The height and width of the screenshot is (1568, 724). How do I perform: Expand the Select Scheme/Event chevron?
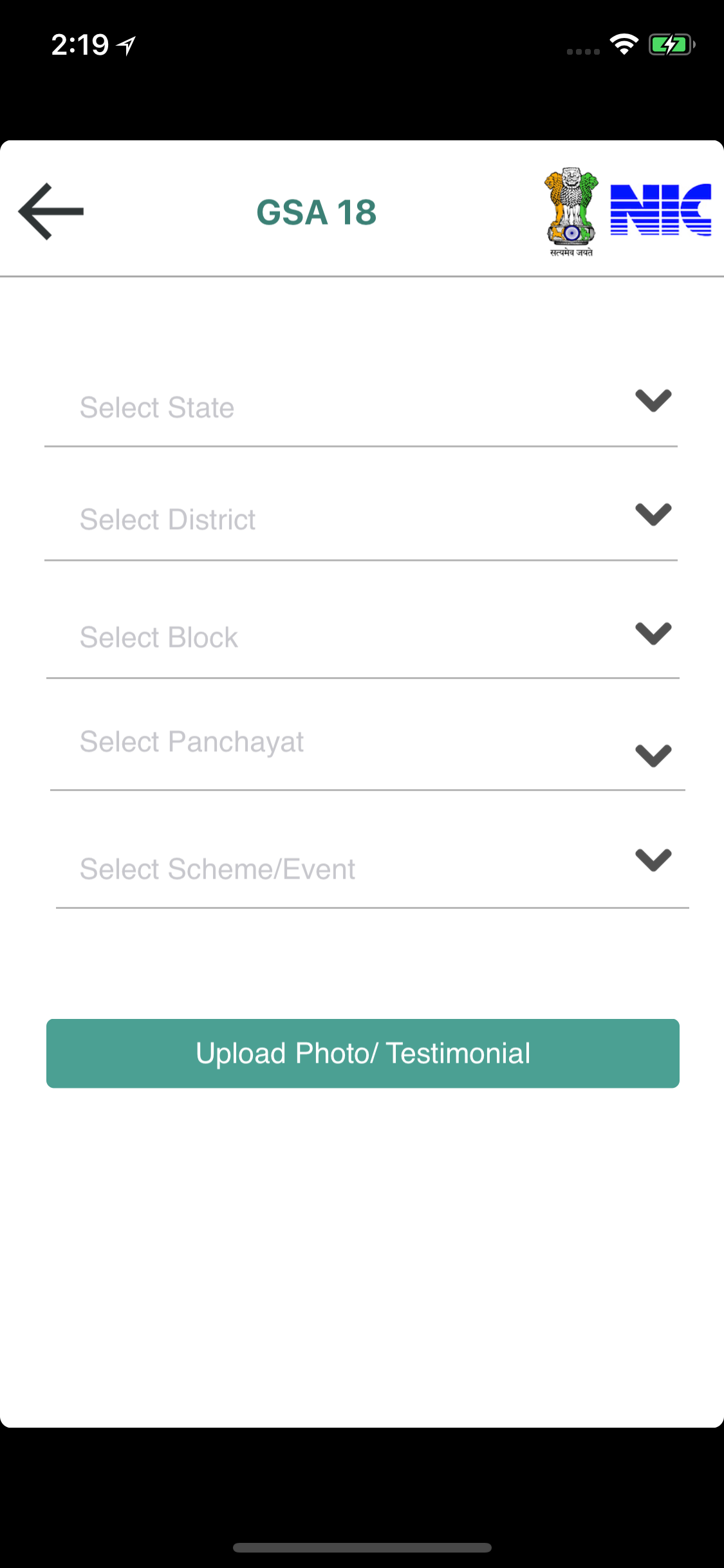point(653,860)
